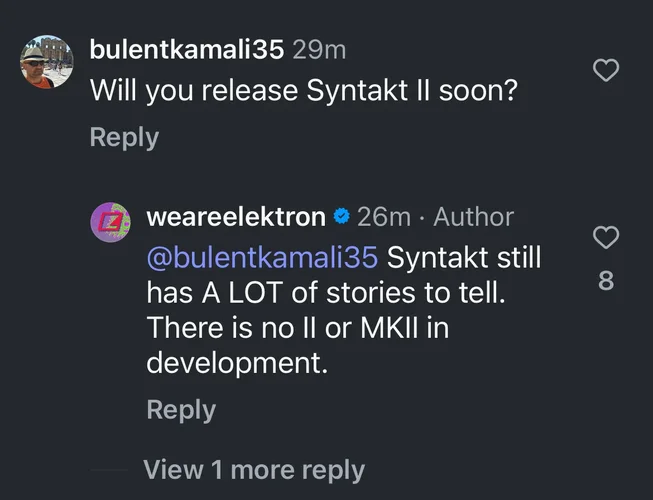
Task: Open the @bulentkamali35 mention link
Action: (262, 256)
